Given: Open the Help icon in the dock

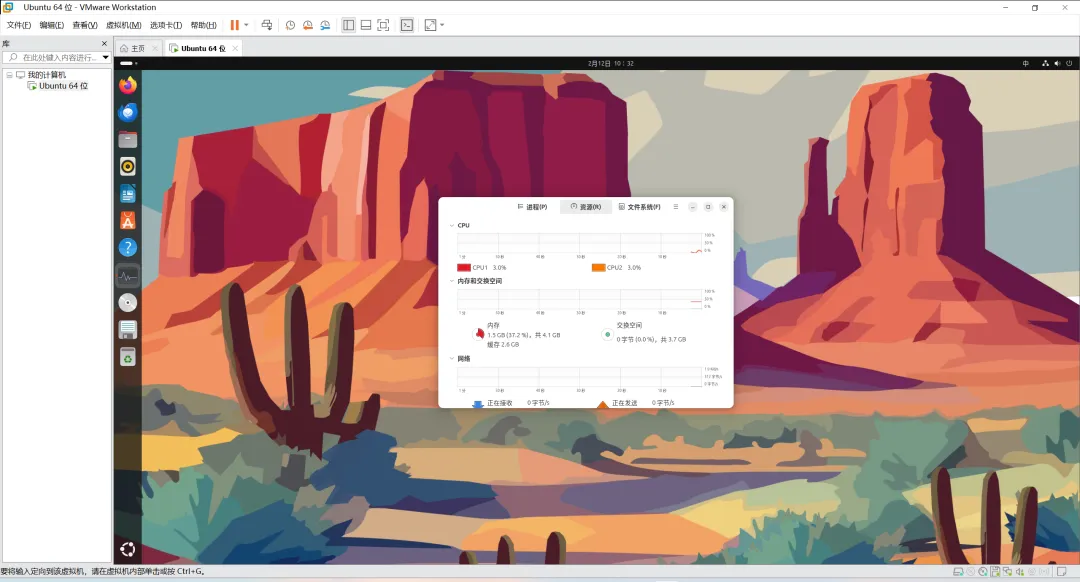Looking at the screenshot, I should [x=127, y=248].
